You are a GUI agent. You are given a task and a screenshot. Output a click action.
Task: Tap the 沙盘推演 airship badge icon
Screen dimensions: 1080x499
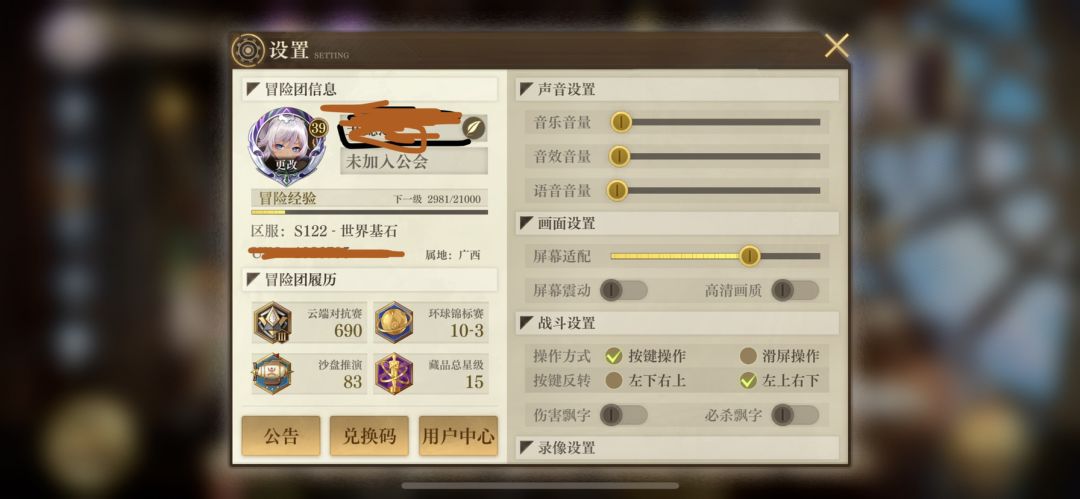coord(272,374)
